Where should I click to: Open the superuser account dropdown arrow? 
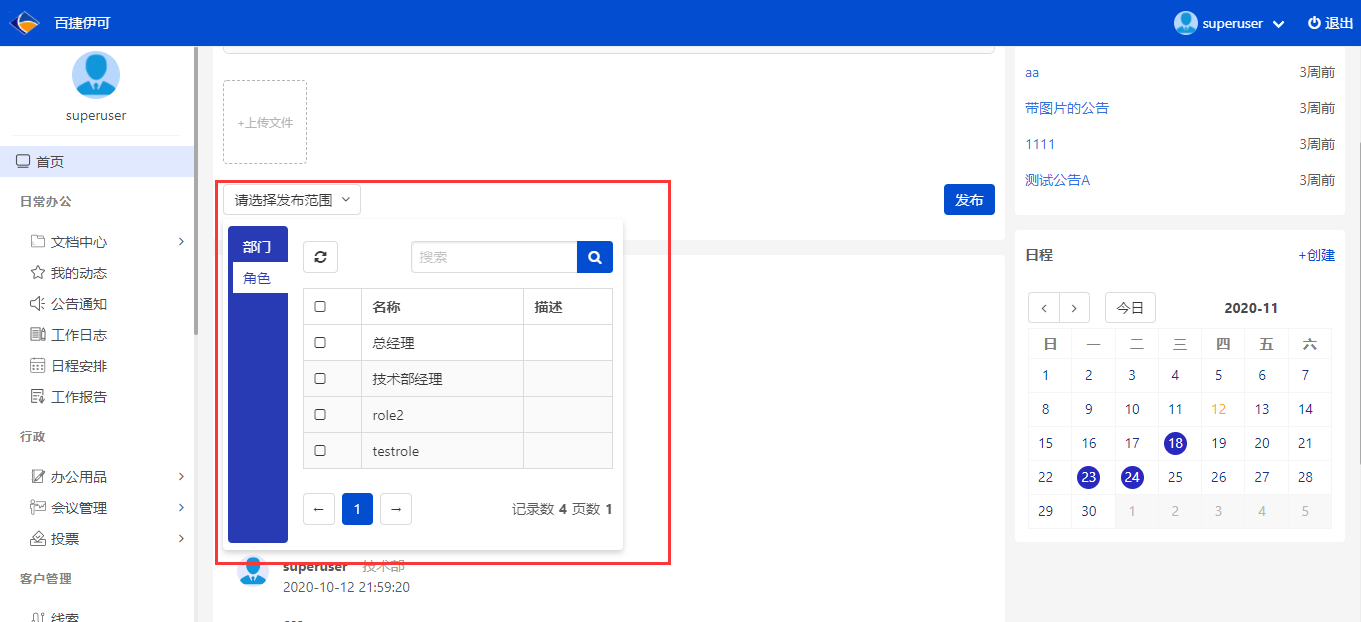coord(1278,24)
